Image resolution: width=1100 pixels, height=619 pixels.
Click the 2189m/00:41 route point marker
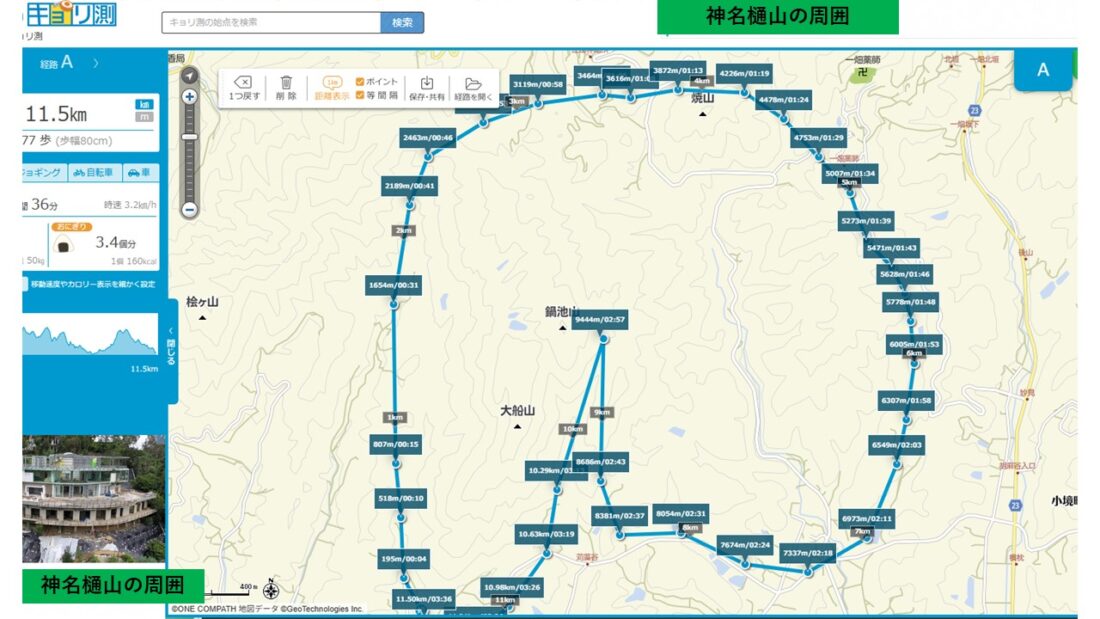click(410, 187)
